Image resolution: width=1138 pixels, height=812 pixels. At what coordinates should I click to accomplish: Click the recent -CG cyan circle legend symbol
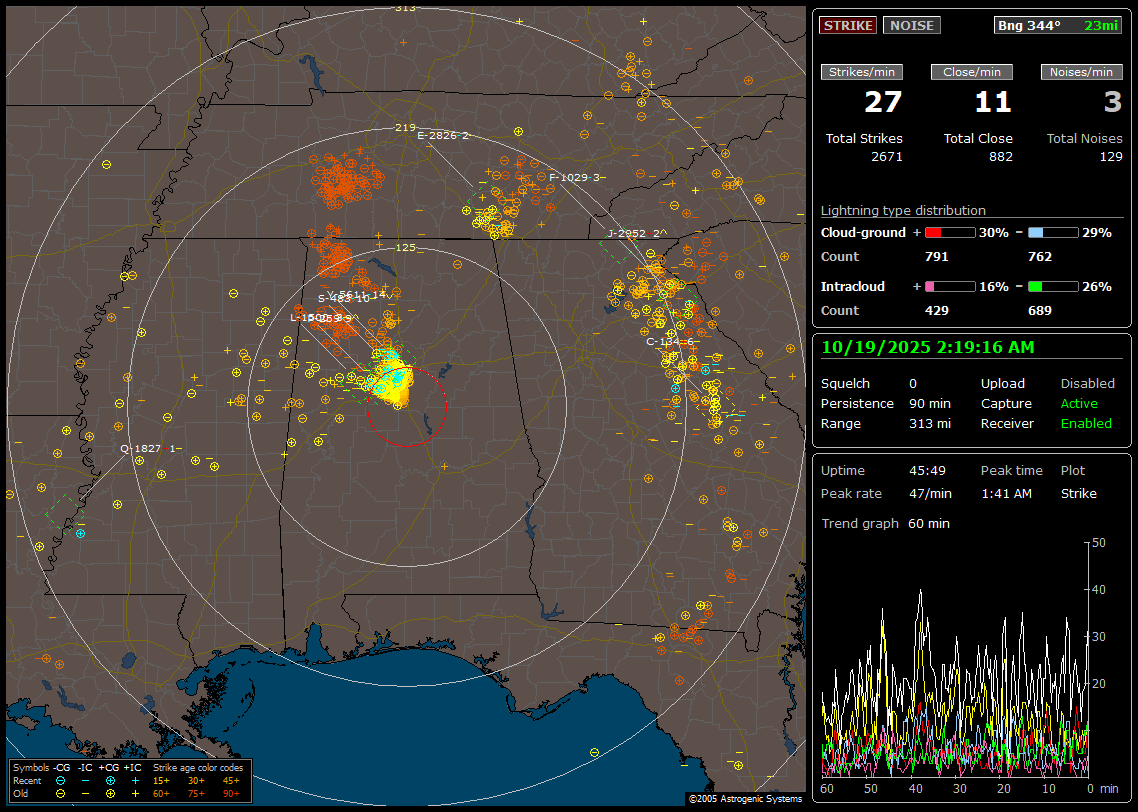(x=61, y=780)
